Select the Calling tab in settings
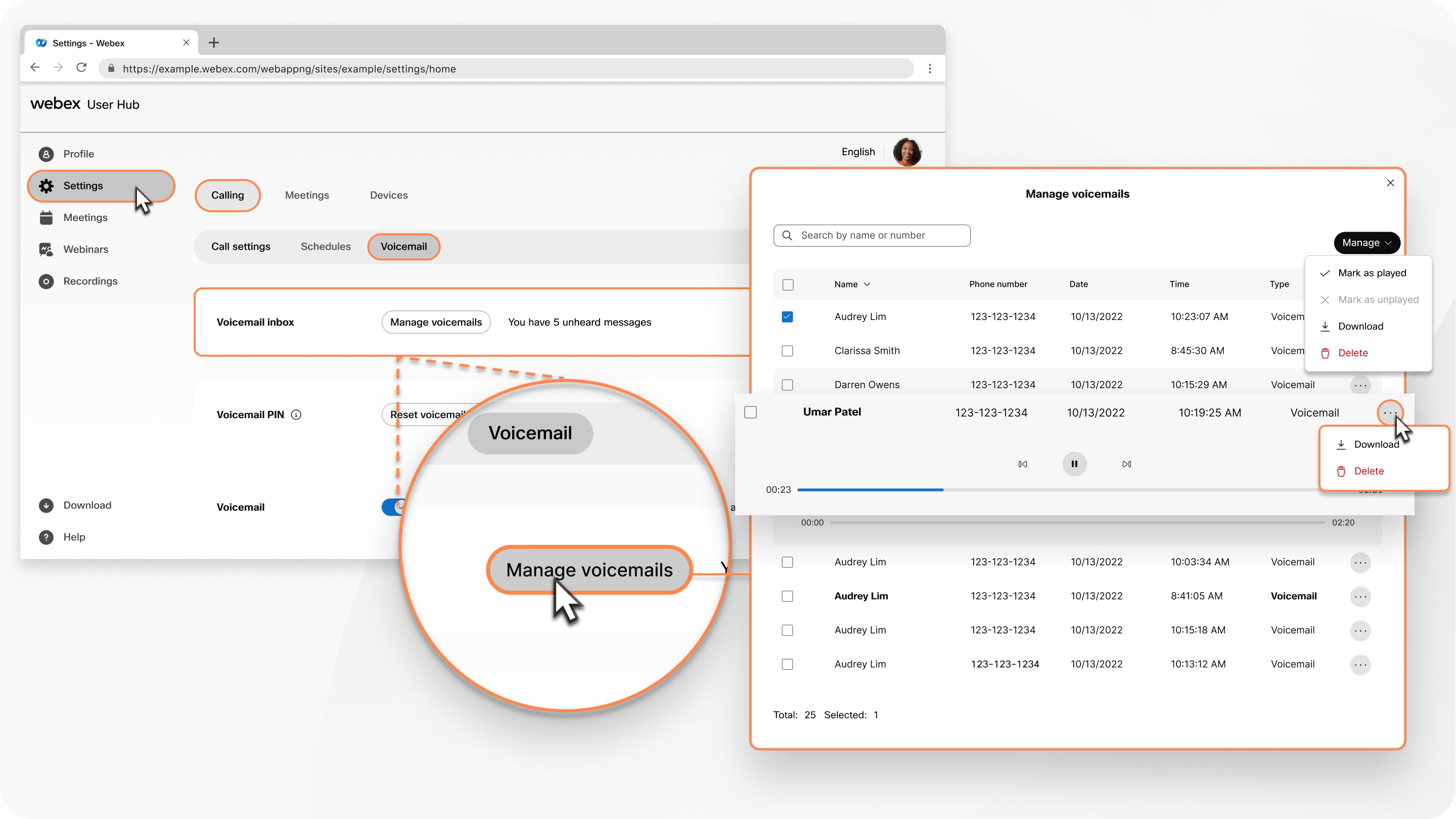Screen dimensions: 1456x819 coord(227,194)
